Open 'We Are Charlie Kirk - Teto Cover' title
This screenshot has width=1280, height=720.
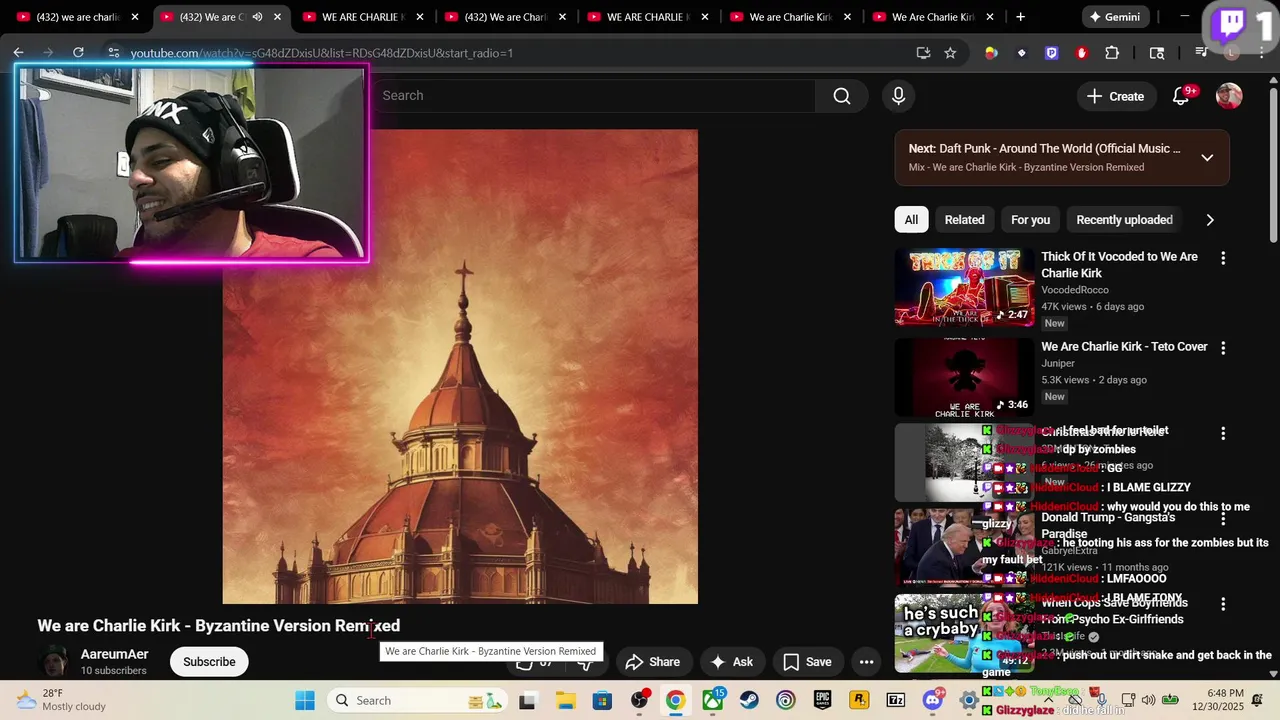point(1124,347)
